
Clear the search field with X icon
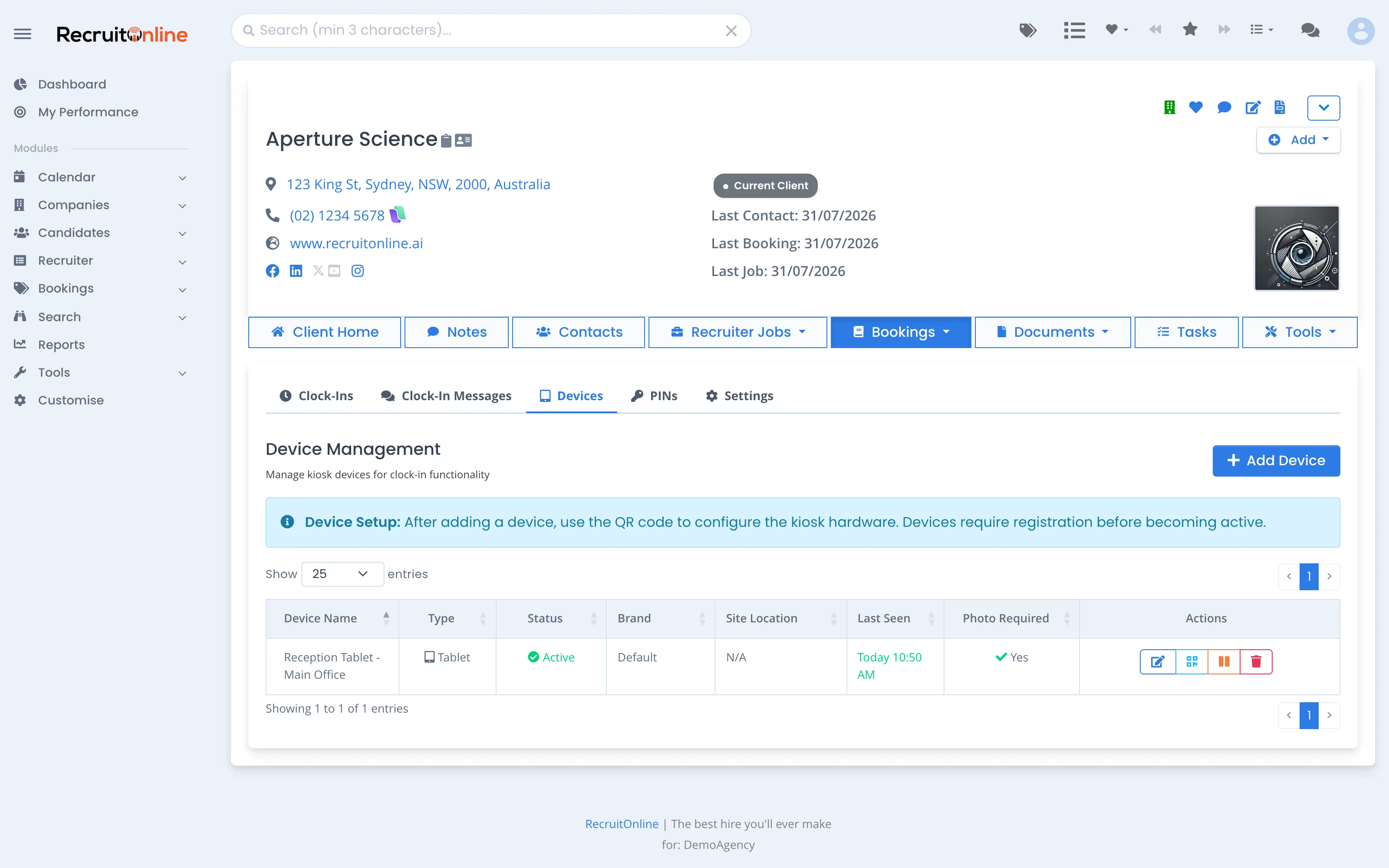click(x=731, y=31)
